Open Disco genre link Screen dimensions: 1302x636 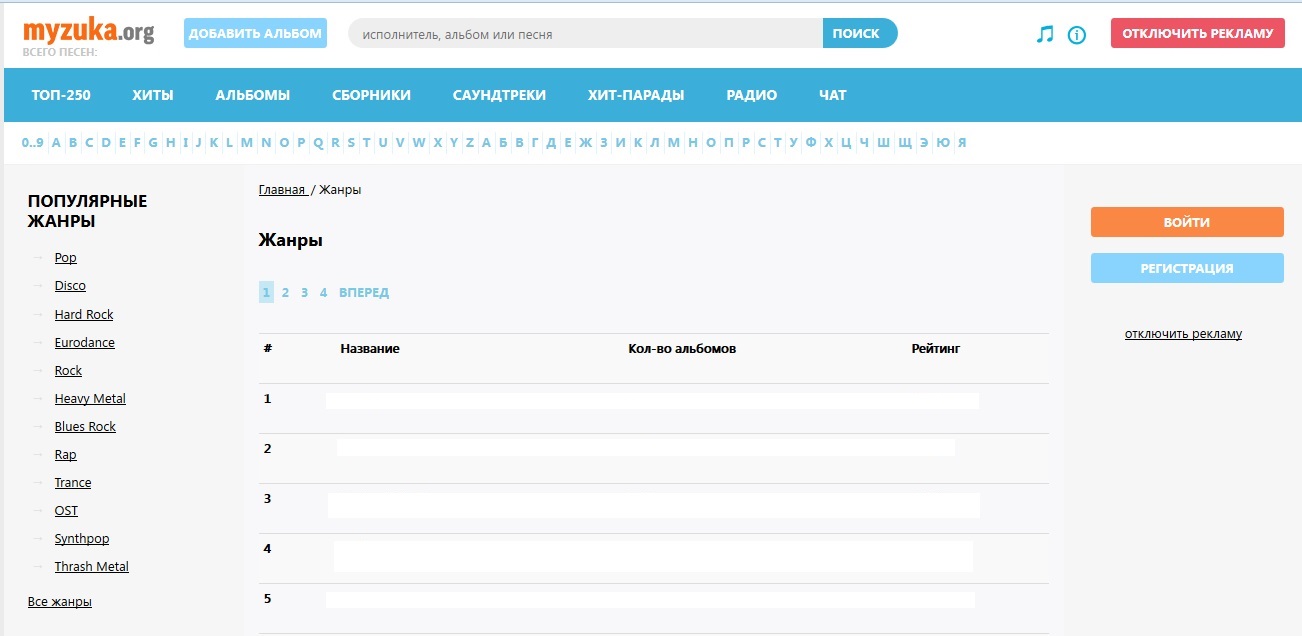coord(70,286)
